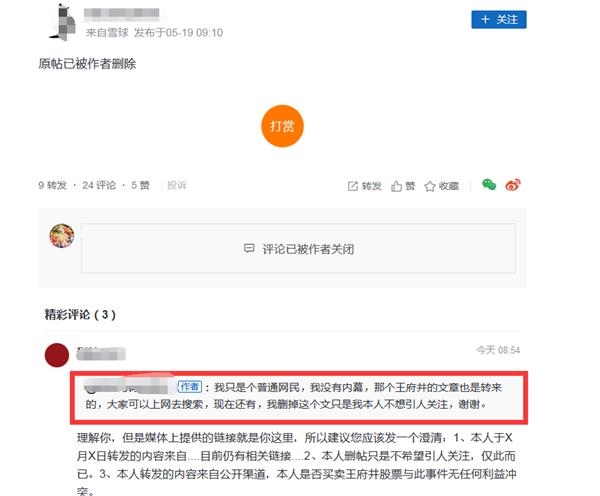Click the 精彩评论 (3) section heading
The height and width of the screenshot is (496, 600).
tap(80, 315)
